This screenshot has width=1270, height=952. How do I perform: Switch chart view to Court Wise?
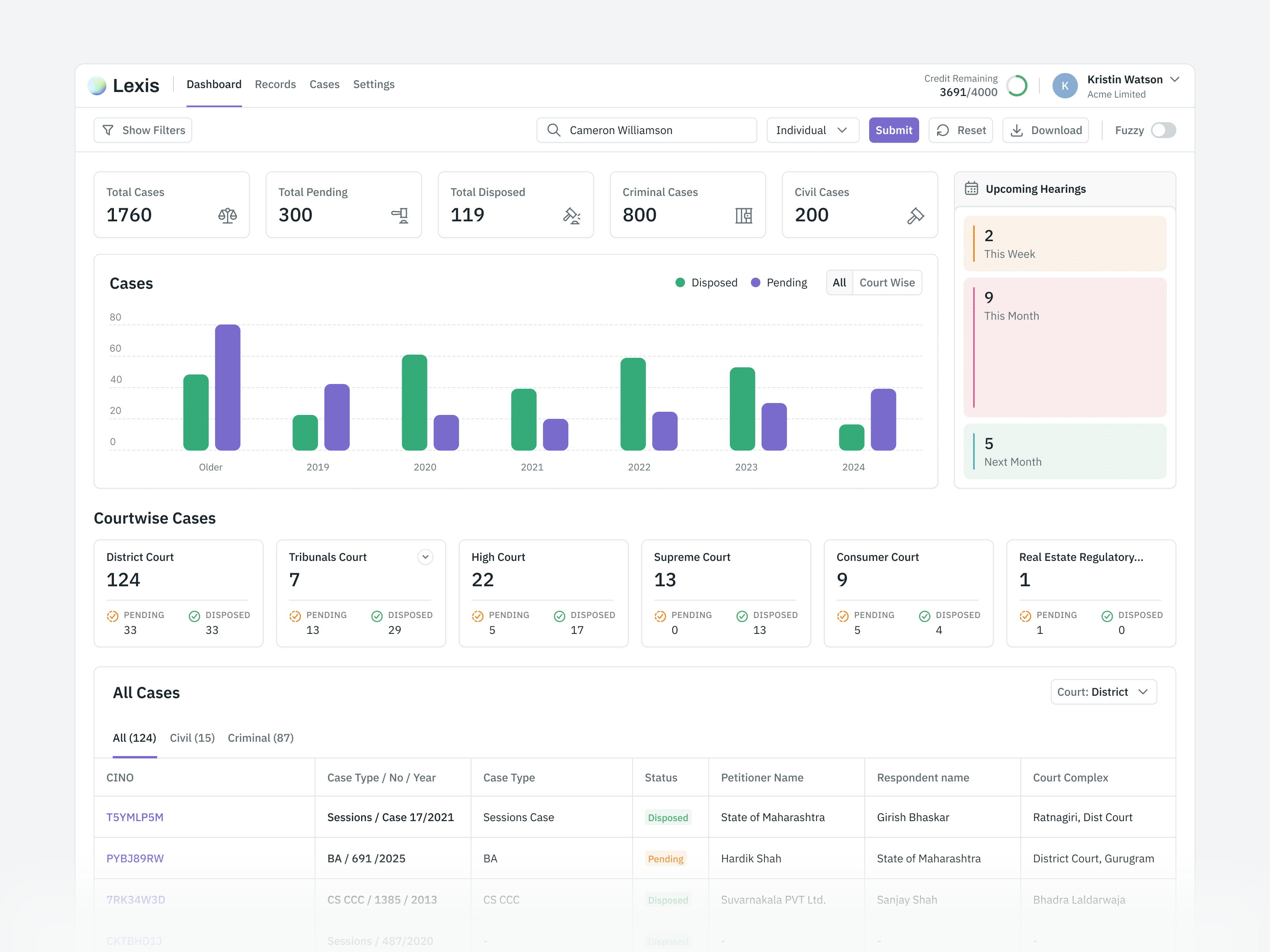tap(887, 282)
